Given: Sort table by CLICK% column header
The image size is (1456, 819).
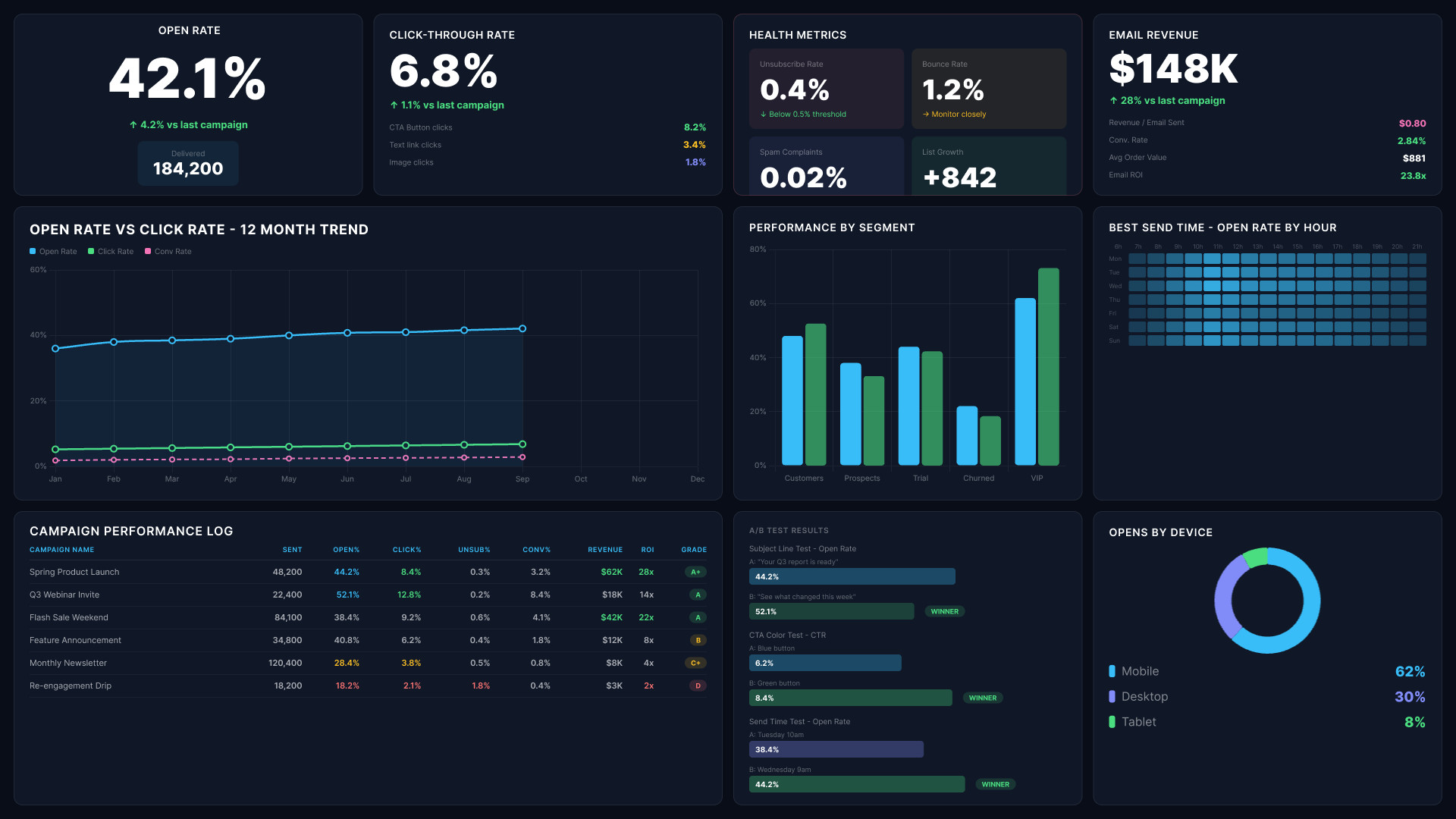Looking at the screenshot, I should tap(406, 550).
